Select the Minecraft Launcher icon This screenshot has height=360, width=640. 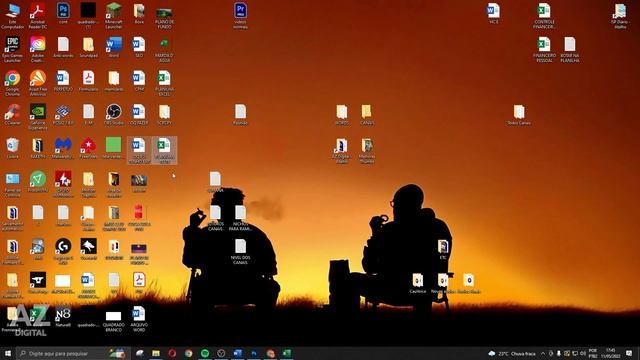pyautogui.click(x=113, y=16)
